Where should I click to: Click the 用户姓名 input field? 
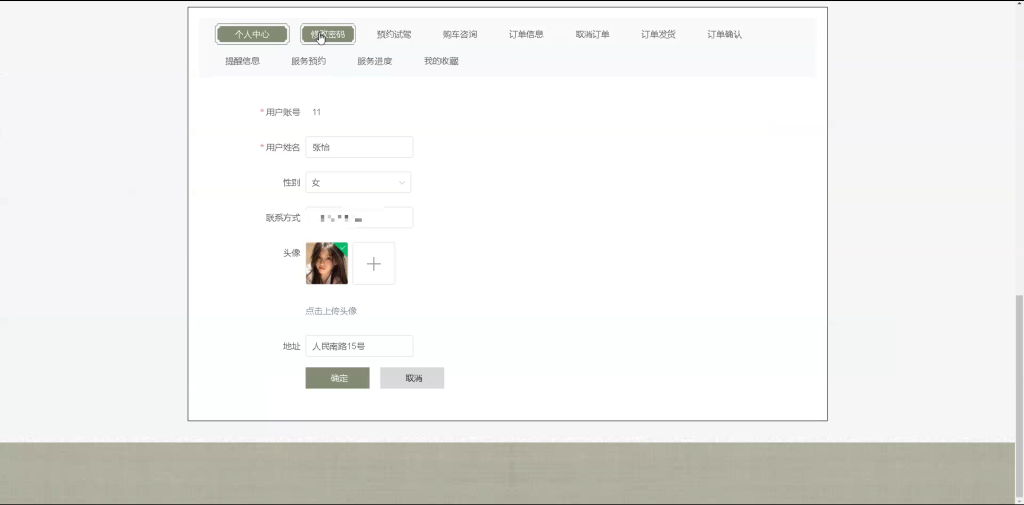click(359, 147)
